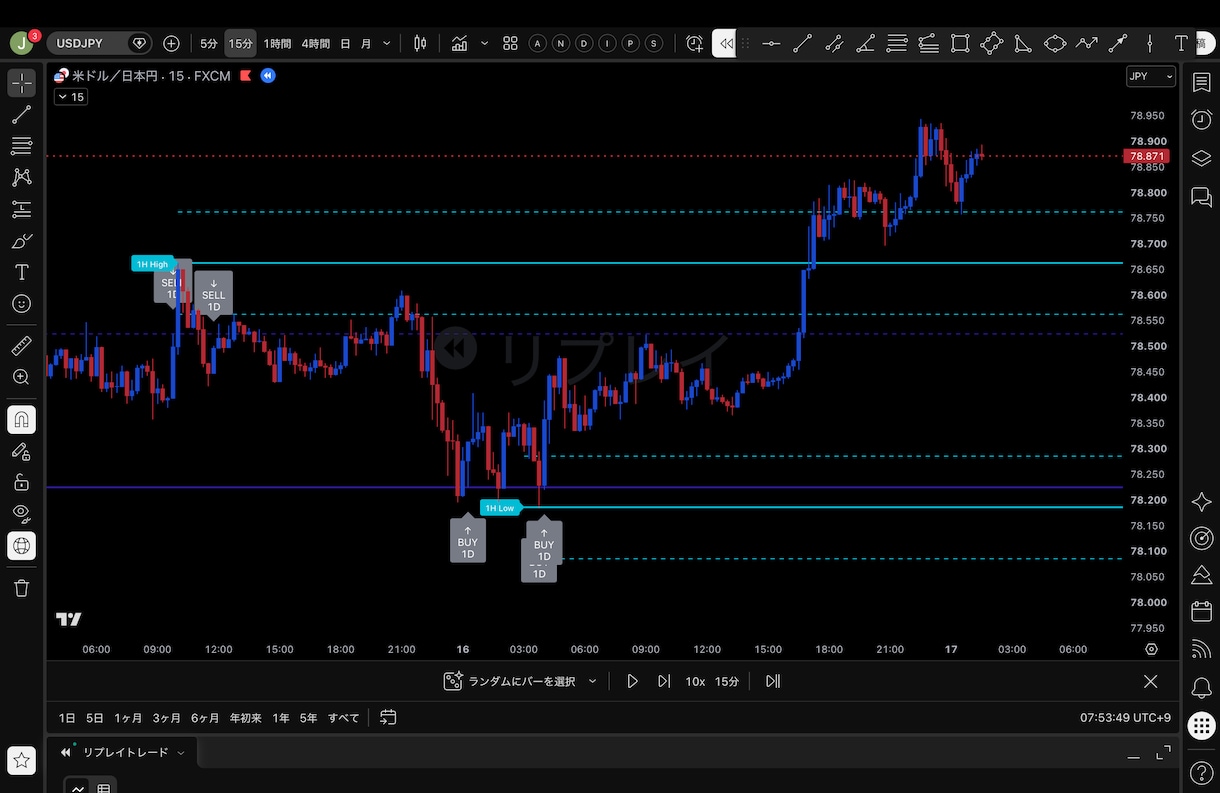Select the trend line drawing tool in left sidebar
This screenshot has height=793, width=1220.
click(21, 115)
